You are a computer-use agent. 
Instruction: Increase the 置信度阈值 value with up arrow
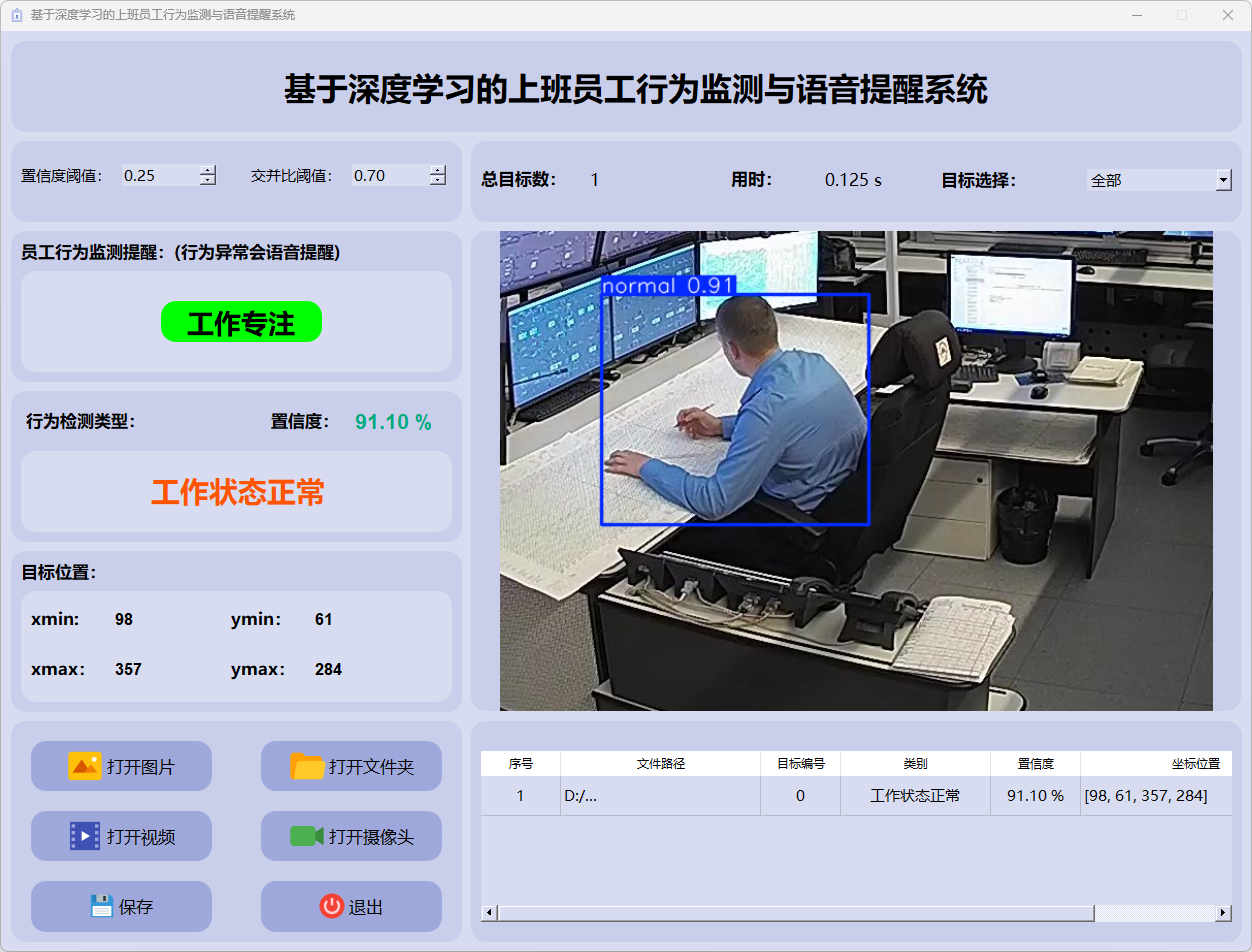tap(208, 170)
